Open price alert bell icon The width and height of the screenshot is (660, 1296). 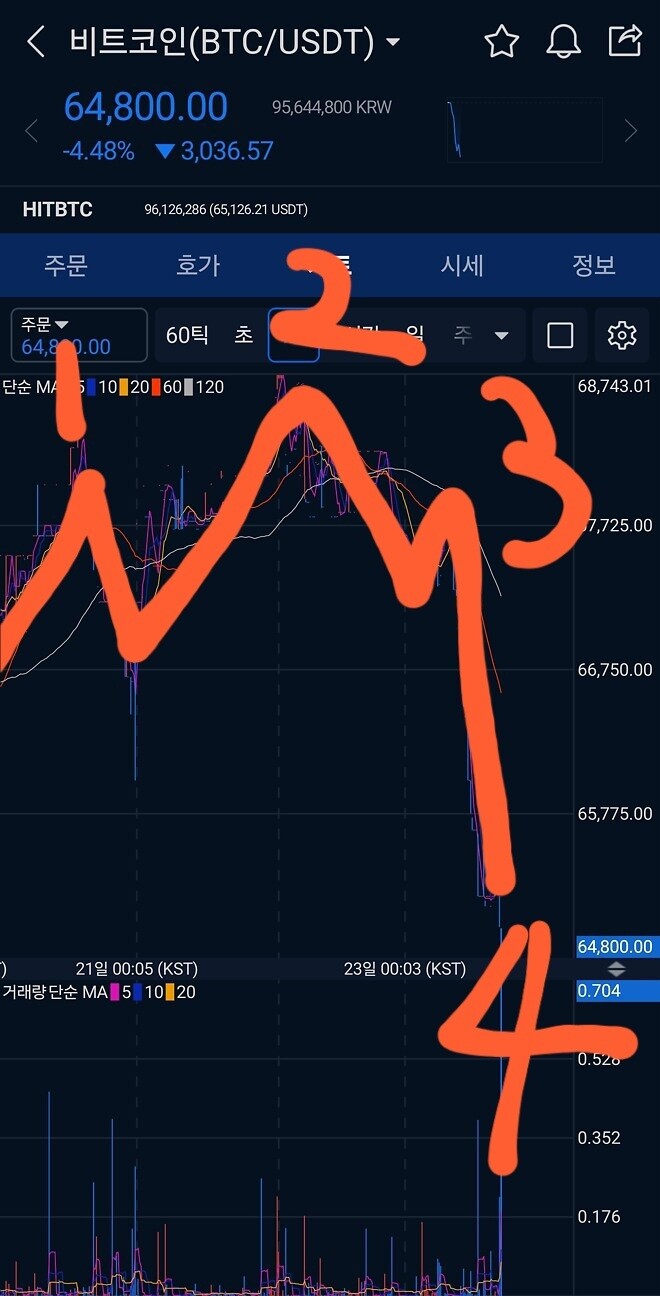pos(563,42)
